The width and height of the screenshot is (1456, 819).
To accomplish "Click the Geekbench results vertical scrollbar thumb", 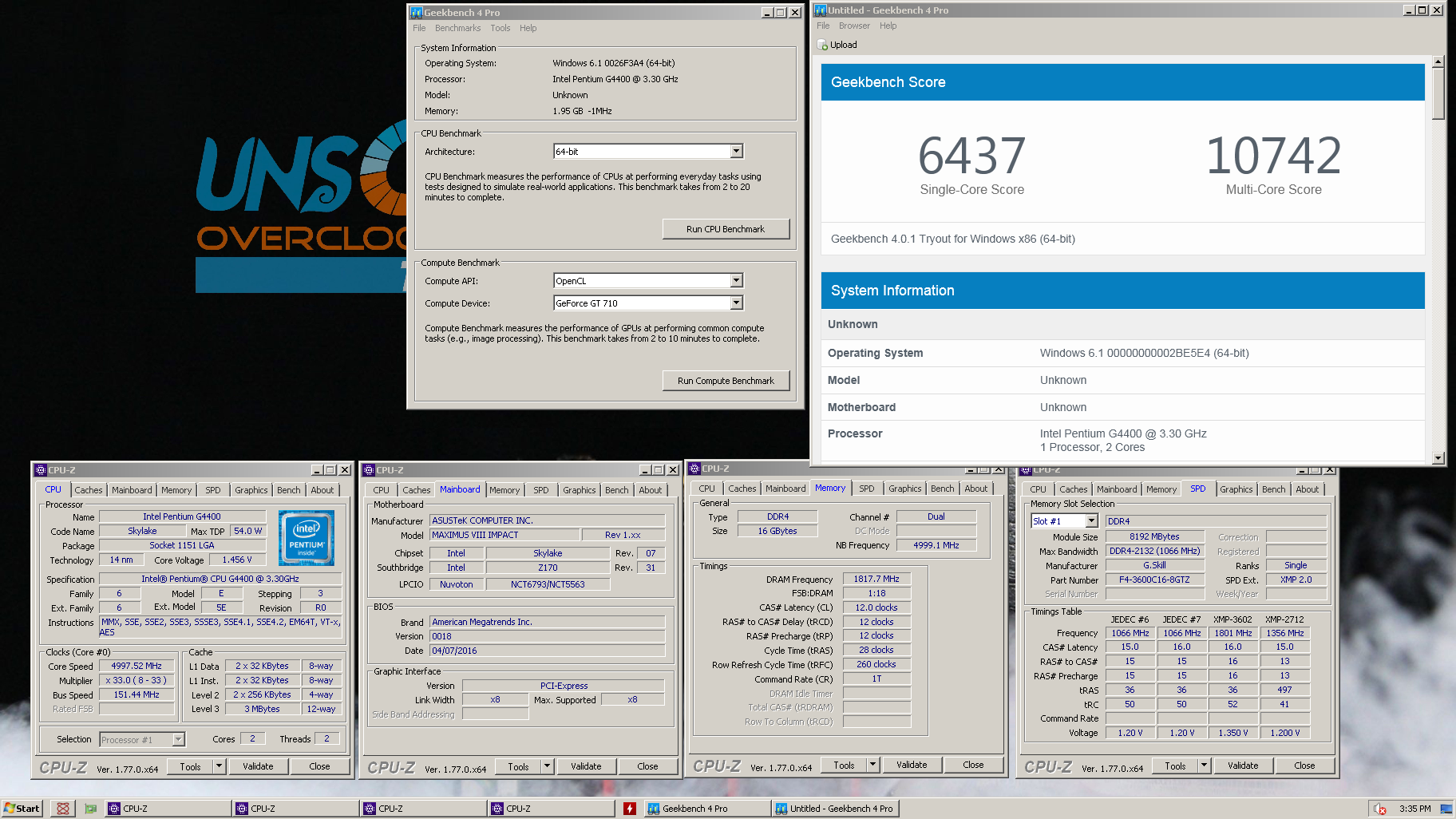I will click(x=1438, y=93).
